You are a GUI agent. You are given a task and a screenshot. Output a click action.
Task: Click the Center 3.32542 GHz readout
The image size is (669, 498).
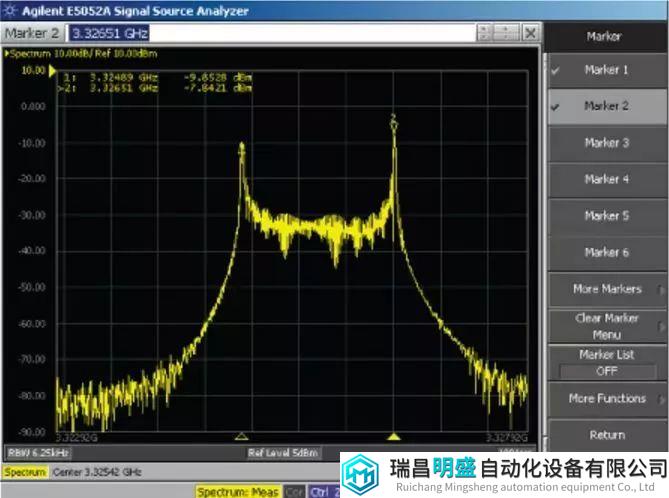pyautogui.click(x=97, y=472)
